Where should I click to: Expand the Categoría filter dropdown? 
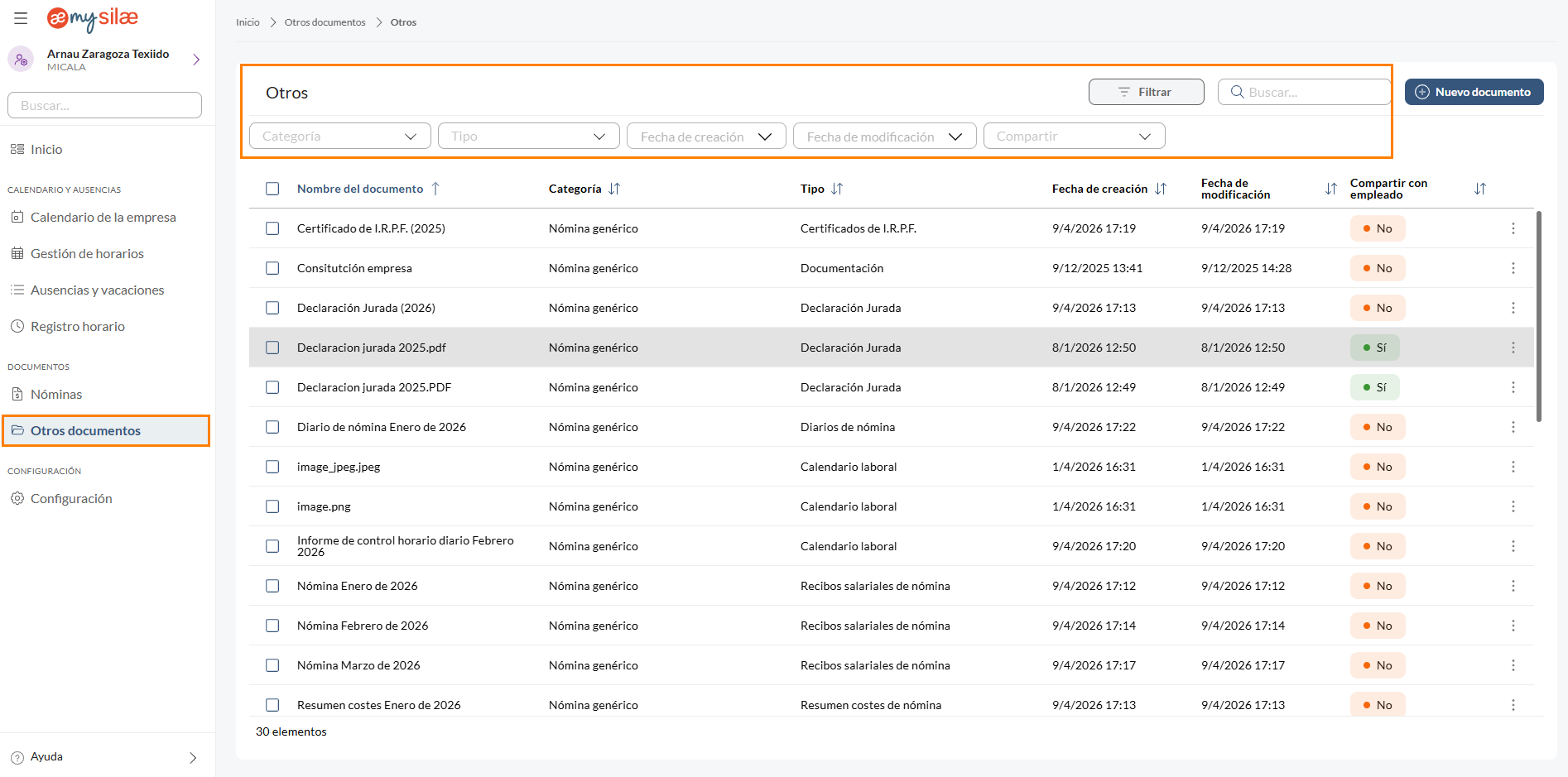[339, 137]
